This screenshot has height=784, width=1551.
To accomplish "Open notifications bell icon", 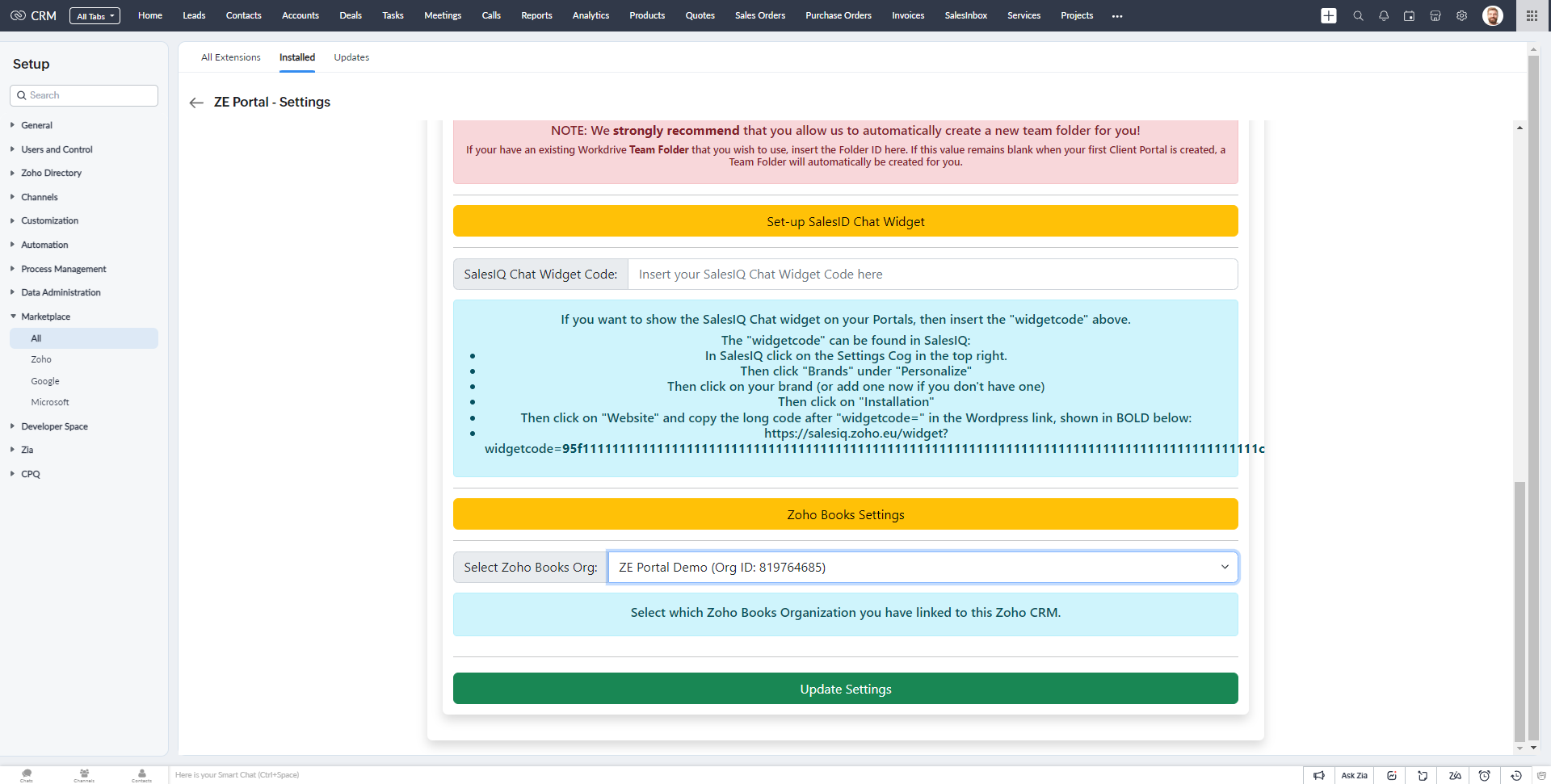I will coord(1384,15).
